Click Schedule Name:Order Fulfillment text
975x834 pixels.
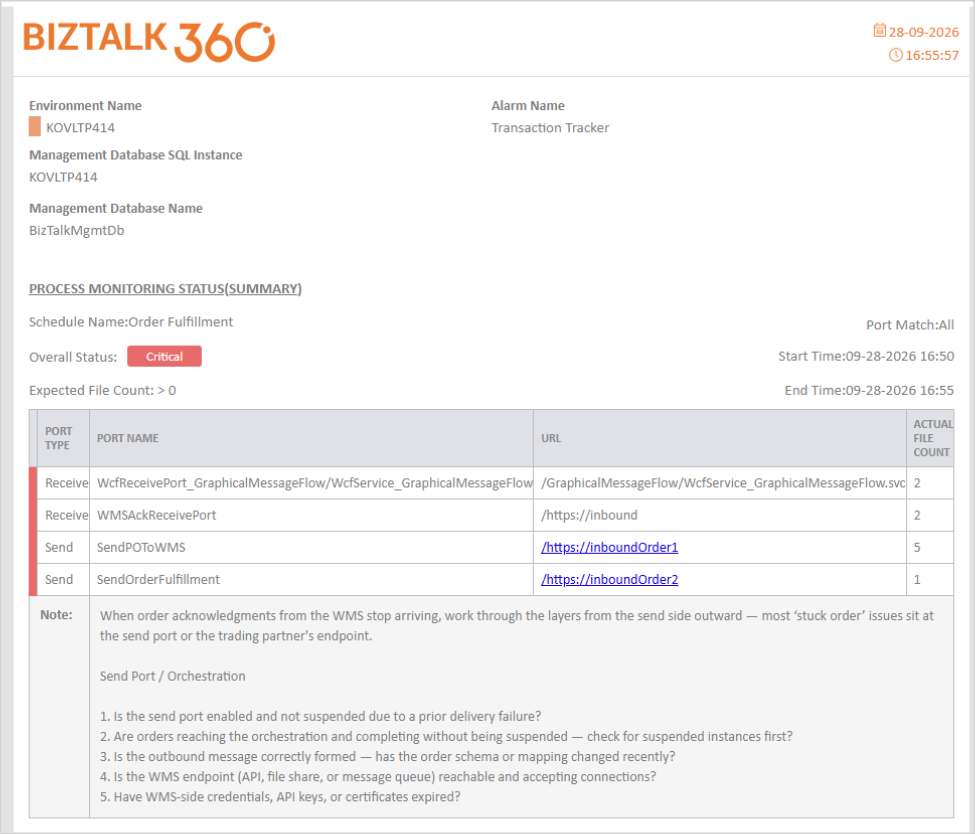(x=131, y=322)
